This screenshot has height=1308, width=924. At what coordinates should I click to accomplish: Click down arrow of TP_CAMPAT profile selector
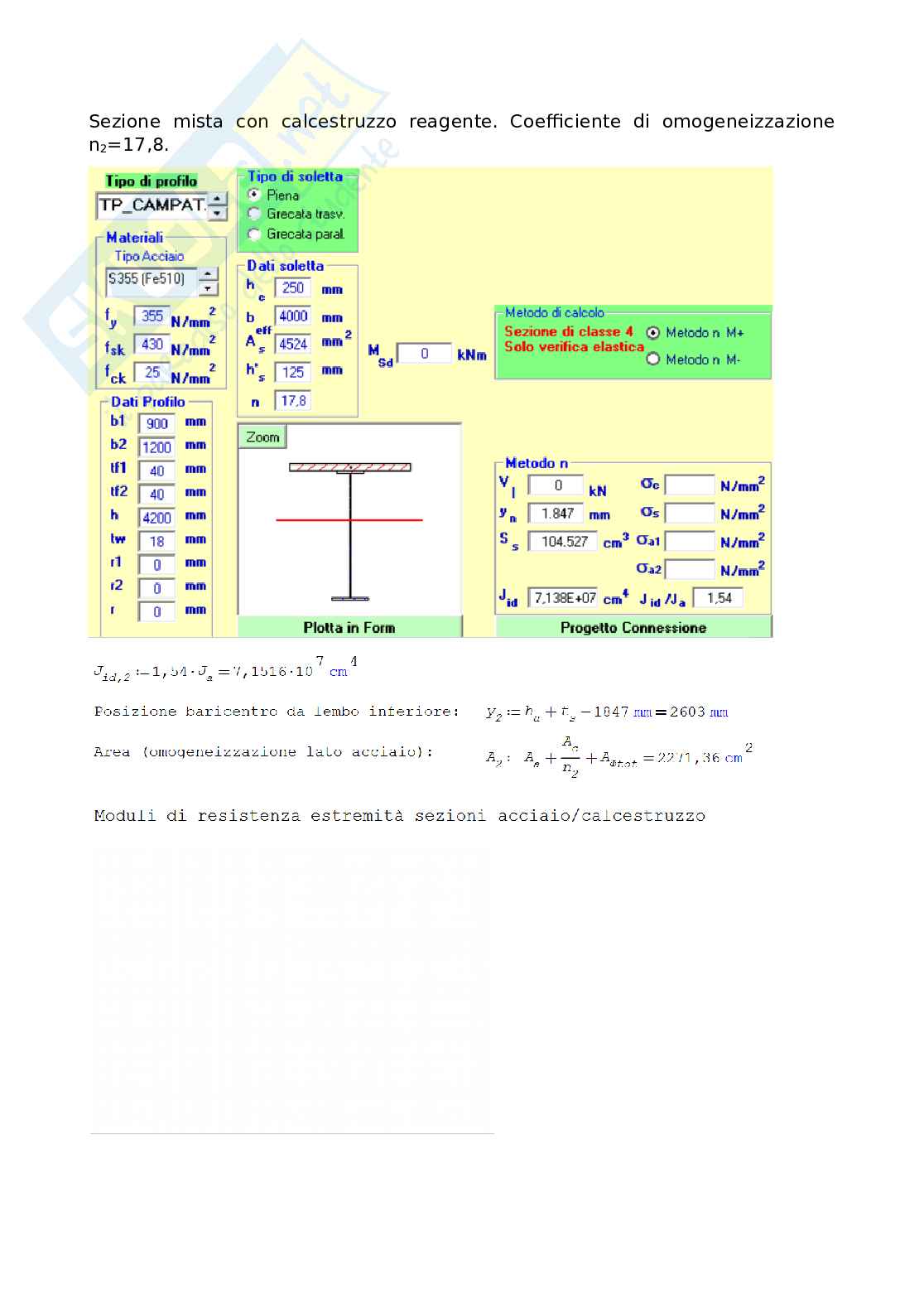pos(218,213)
